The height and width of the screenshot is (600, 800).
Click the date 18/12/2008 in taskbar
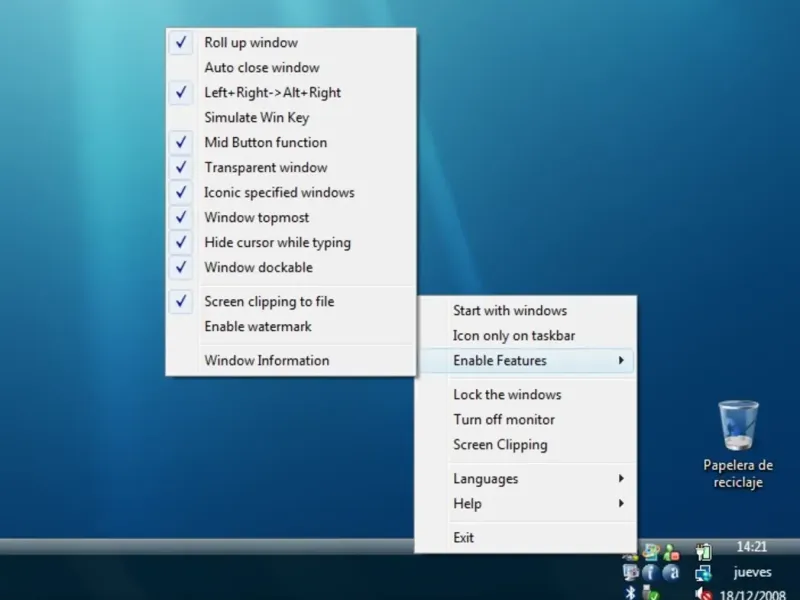[753, 595]
